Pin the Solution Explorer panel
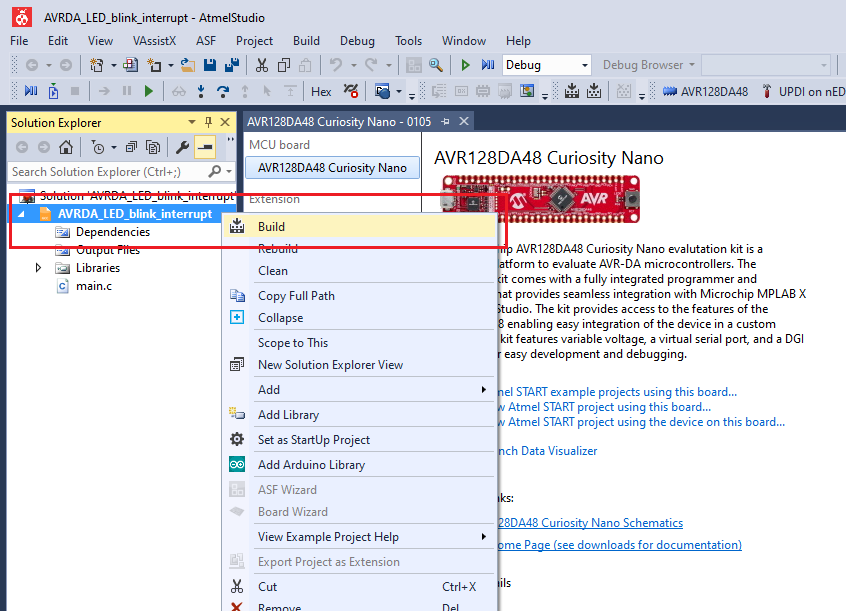 point(208,122)
